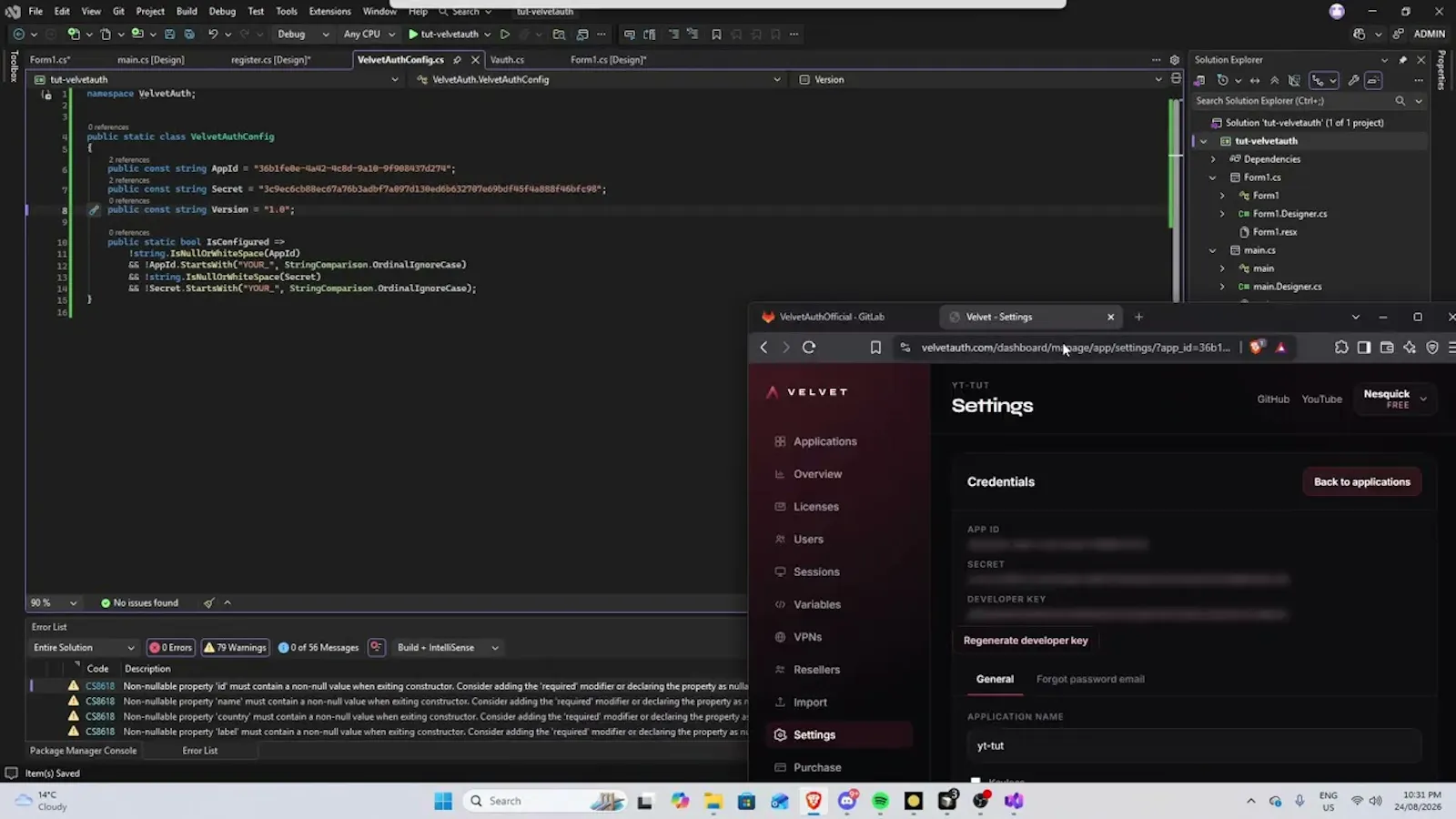Toggle Preview Selected Items in Solution Explorer

[x=1373, y=80]
